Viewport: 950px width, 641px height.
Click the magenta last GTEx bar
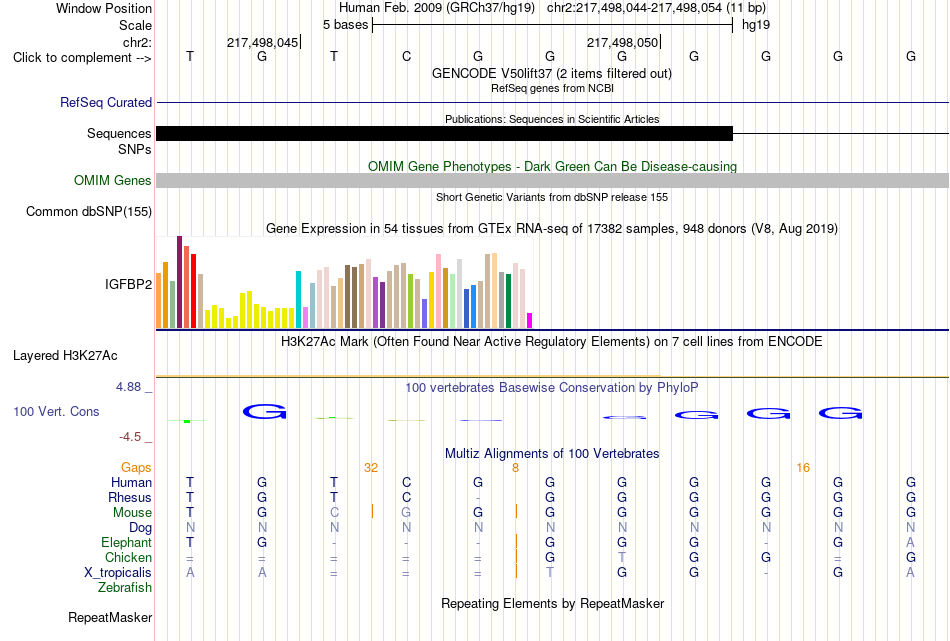coord(530,320)
